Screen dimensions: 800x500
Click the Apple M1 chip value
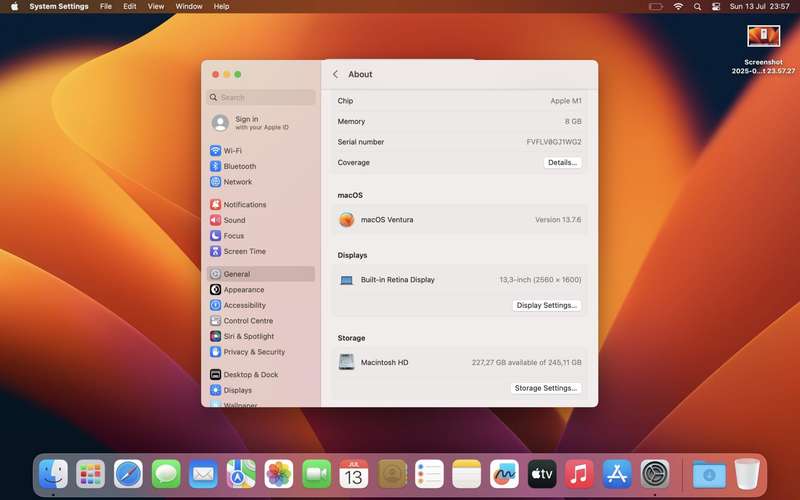[x=566, y=101]
